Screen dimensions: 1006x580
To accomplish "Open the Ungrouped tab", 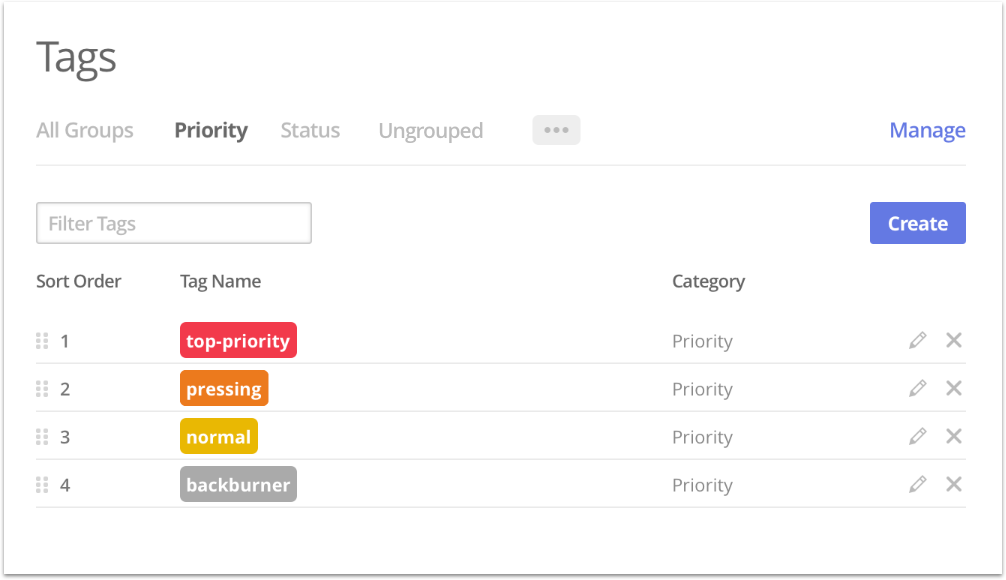I will (x=430, y=131).
